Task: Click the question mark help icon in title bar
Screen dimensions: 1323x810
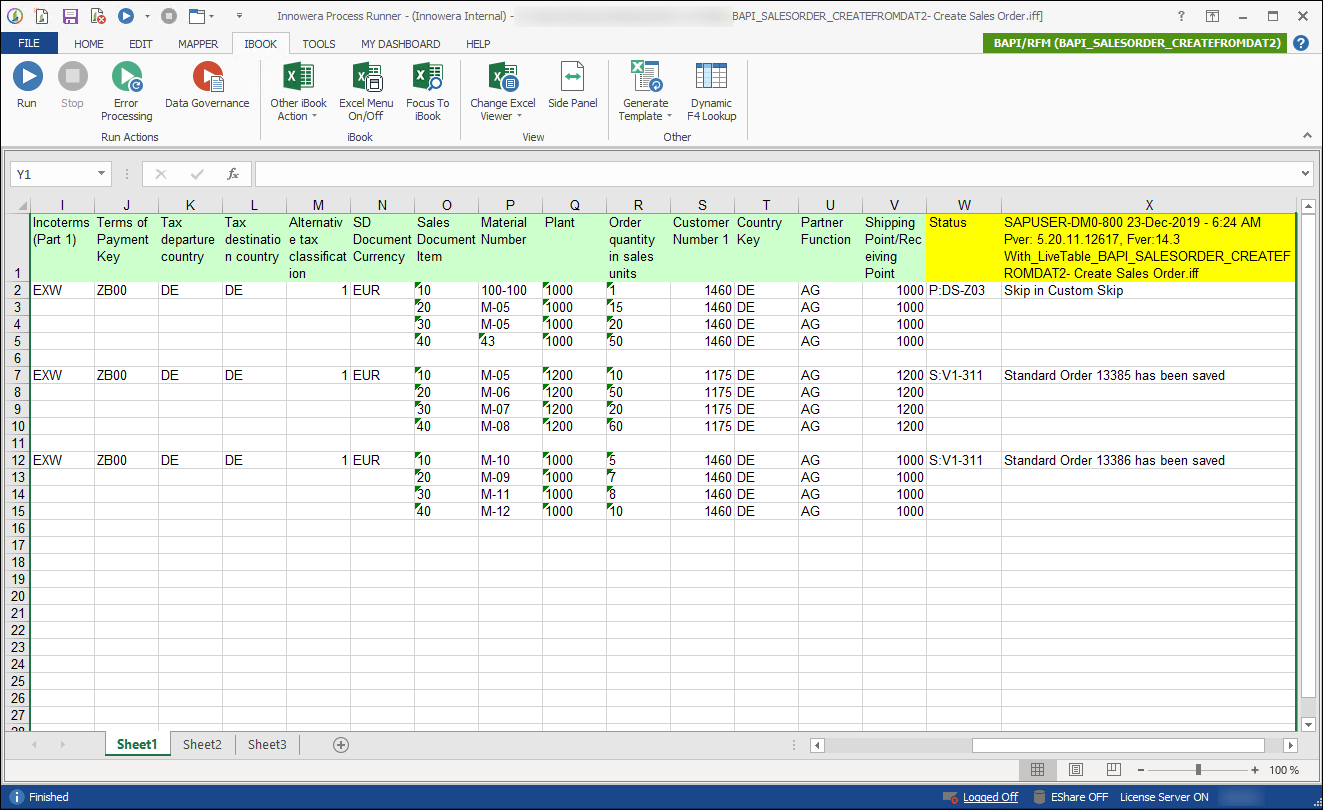Action: (1182, 16)
